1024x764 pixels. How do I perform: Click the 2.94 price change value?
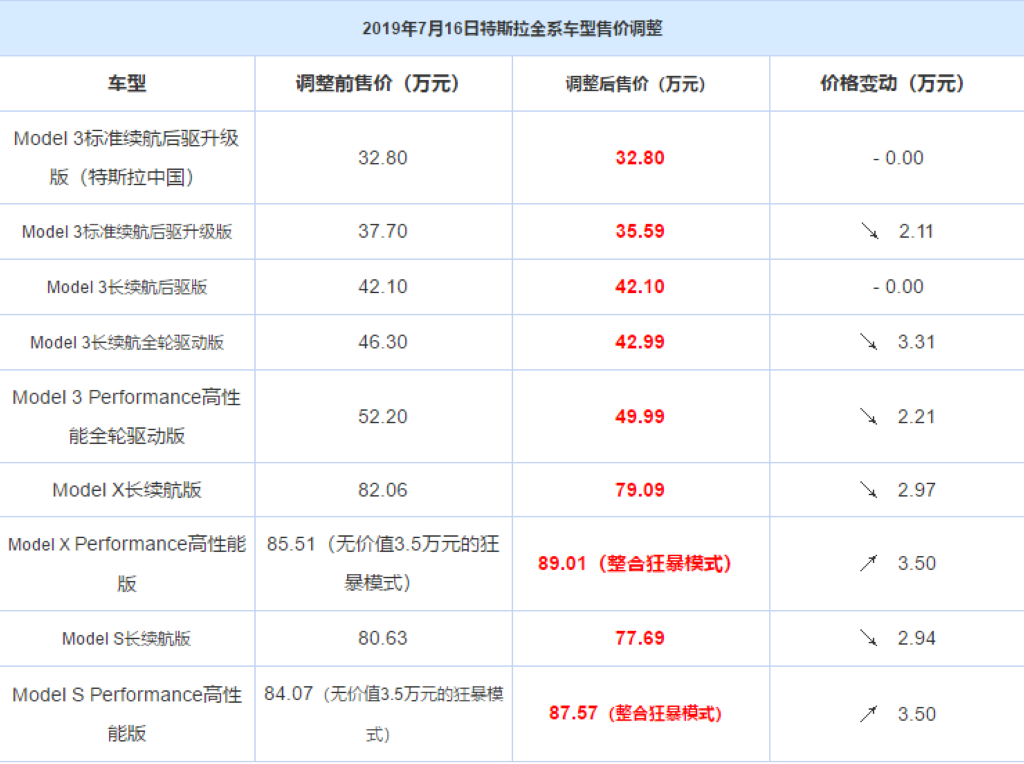tap(916, 638)
